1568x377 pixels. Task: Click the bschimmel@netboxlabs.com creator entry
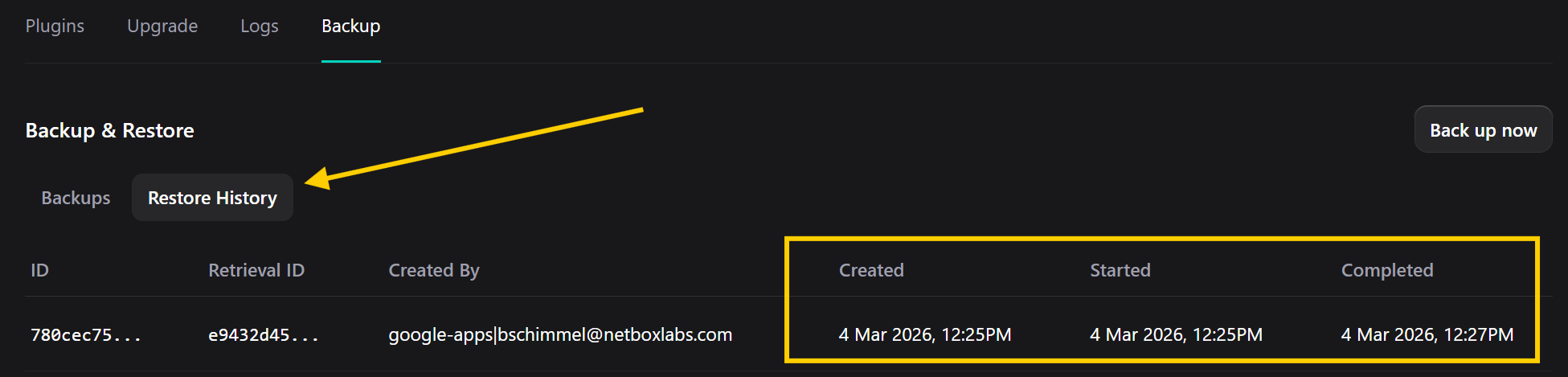click(560, 334)
